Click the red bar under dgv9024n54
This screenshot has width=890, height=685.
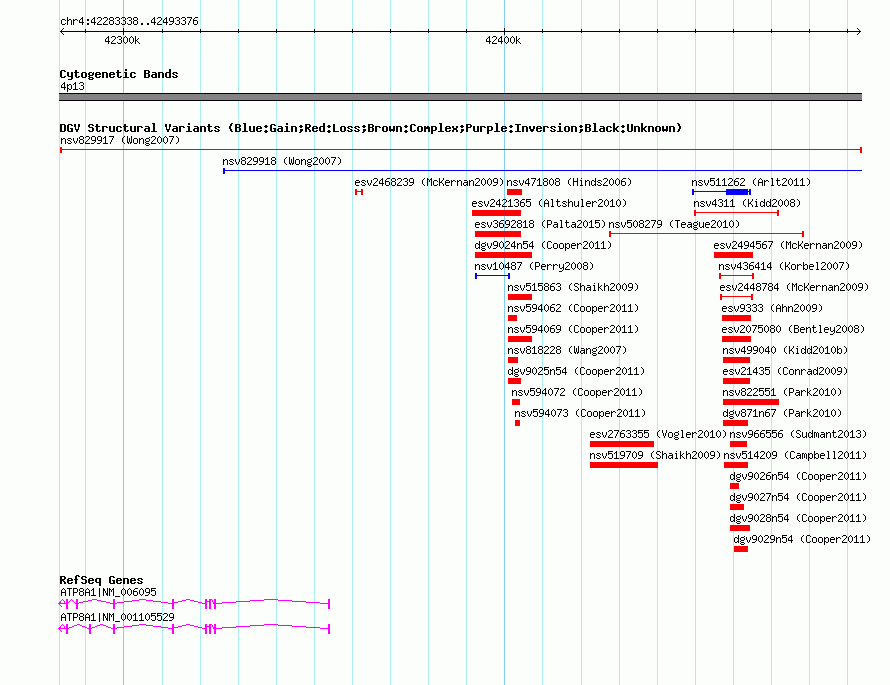503,255
